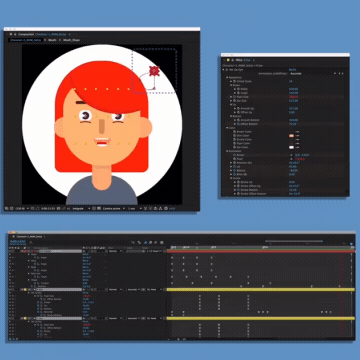Click Reset Exposure icon in viewer bar

[x=166, y=208]
